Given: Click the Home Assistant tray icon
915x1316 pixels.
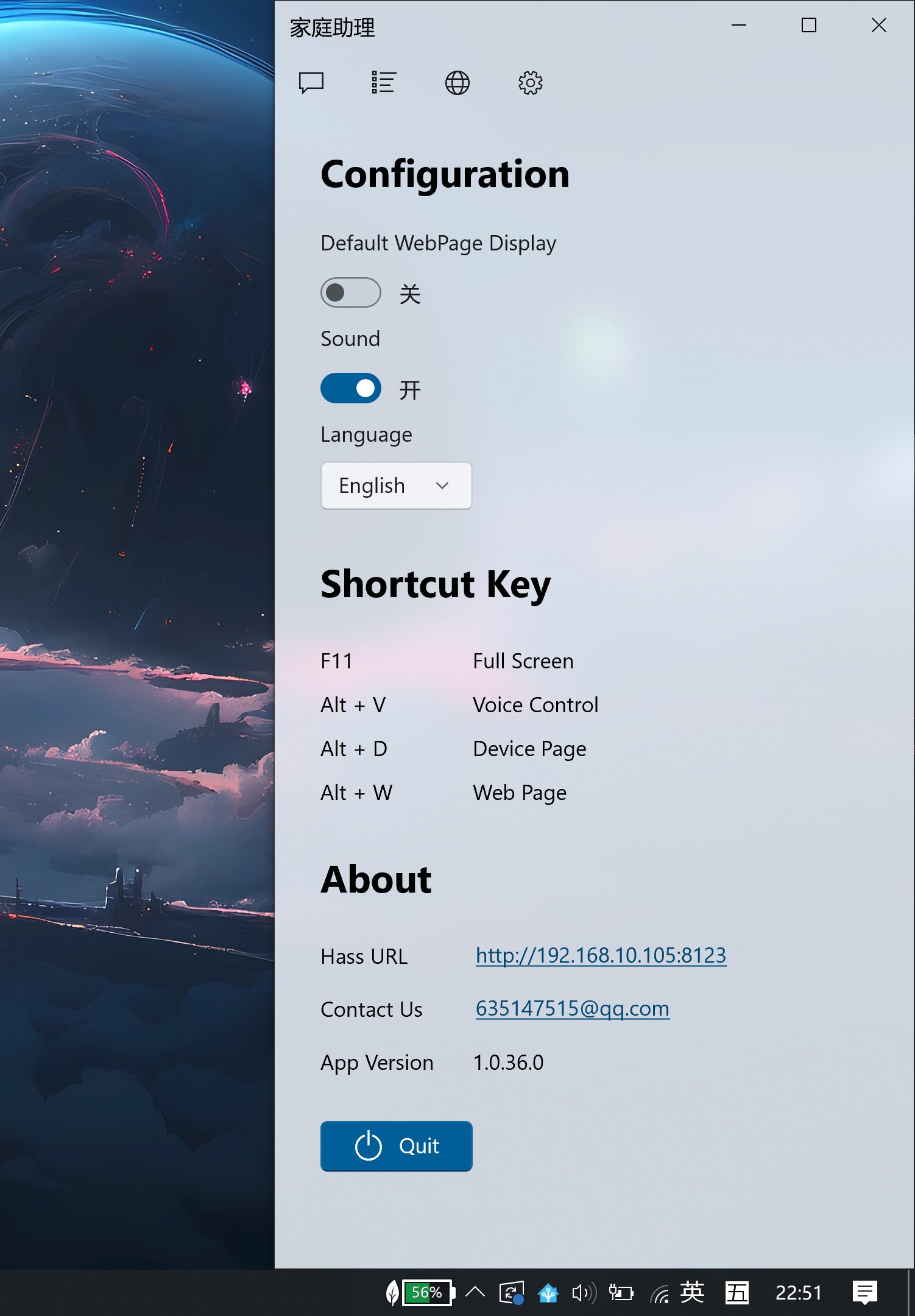Looking at the screenshot, I should point(548,1293).
